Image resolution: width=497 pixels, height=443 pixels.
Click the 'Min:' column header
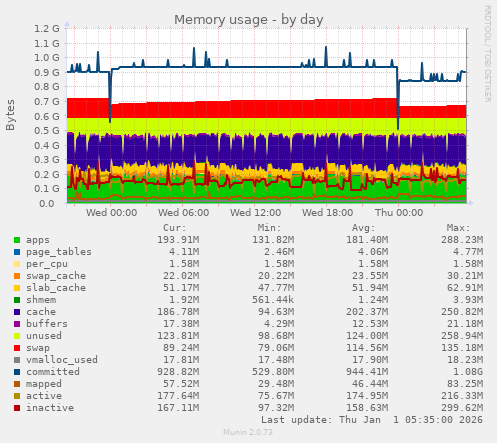(269, 228)
